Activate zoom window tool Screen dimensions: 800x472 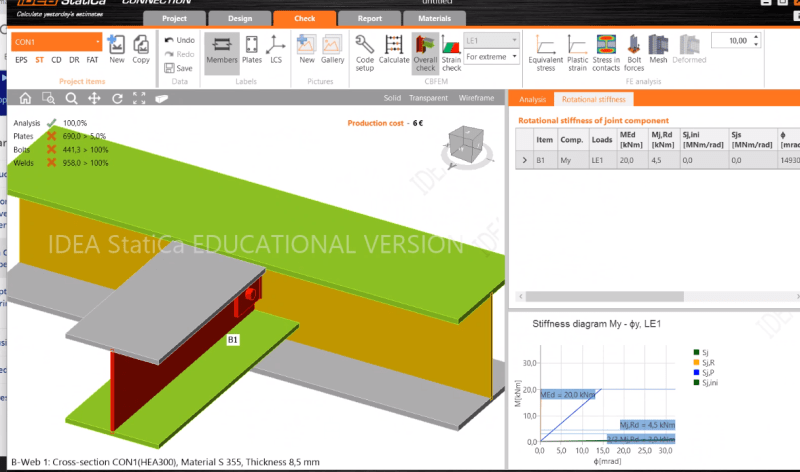(x=48, y=98)
